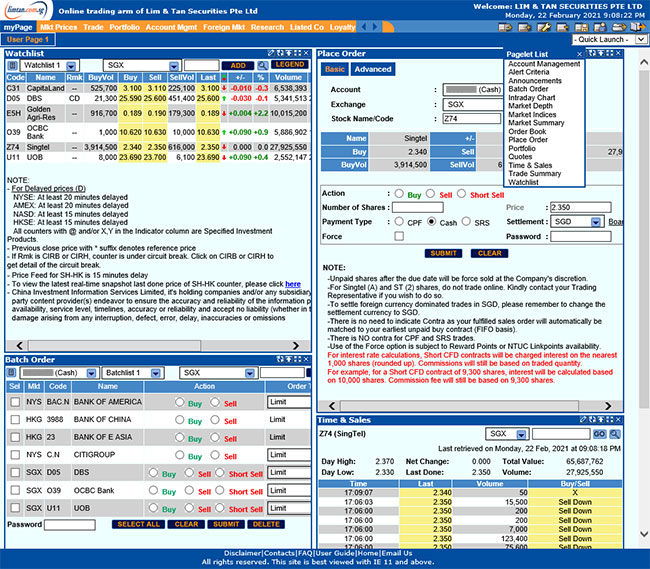
Task: Open the Watchlist column settings icon beside Watchlist 1
Action: coord(12,65)
